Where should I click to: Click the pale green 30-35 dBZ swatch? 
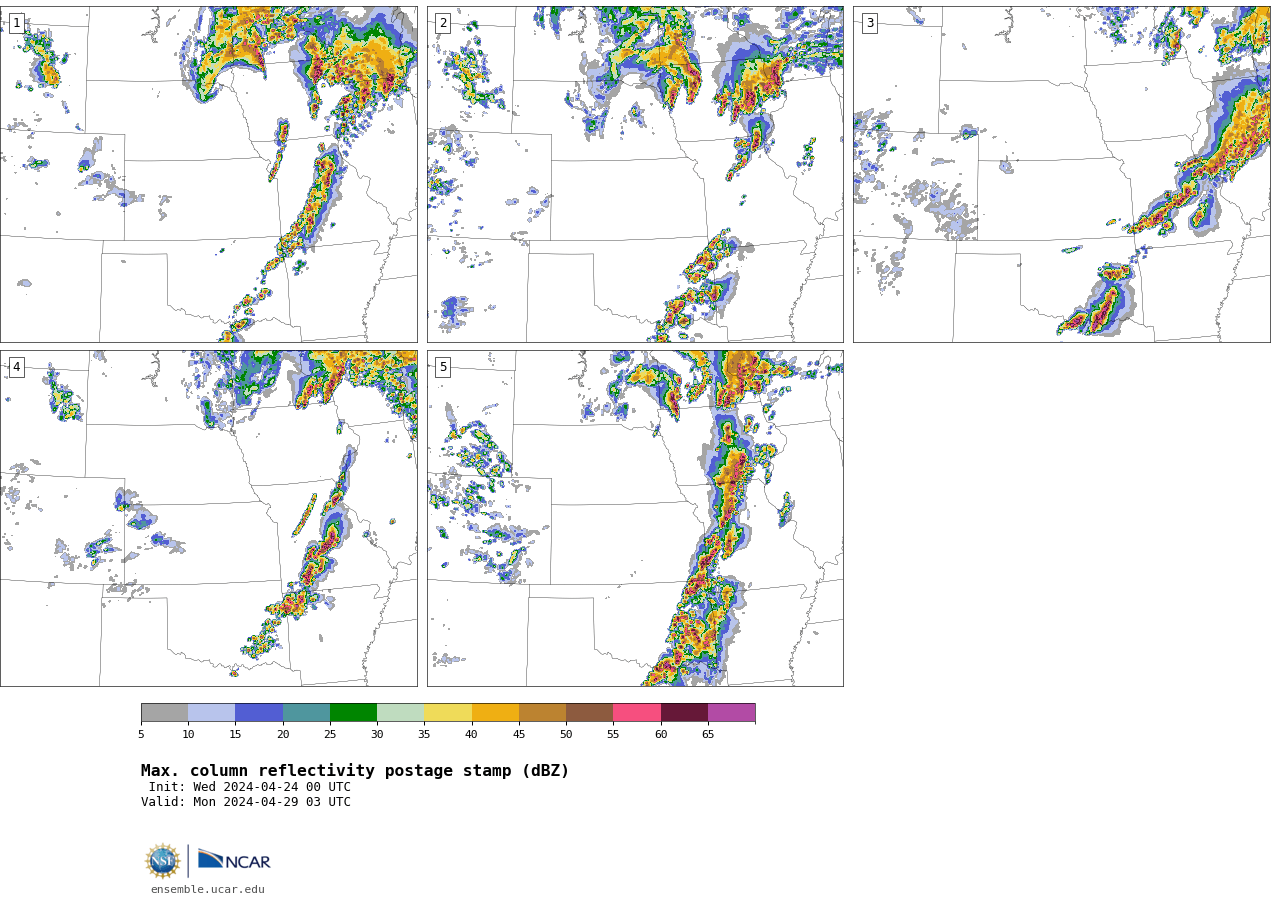(x=400, y=713)
